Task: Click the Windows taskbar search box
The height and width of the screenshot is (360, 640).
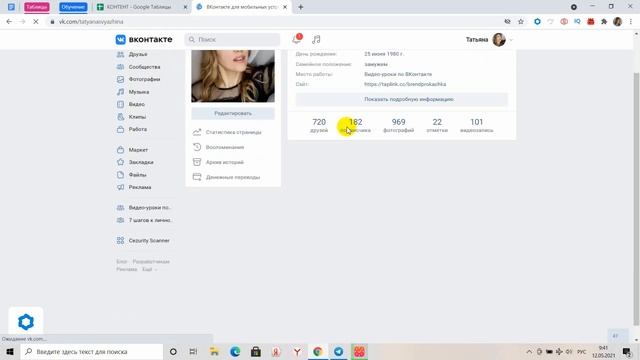Action: pos(92,351)
